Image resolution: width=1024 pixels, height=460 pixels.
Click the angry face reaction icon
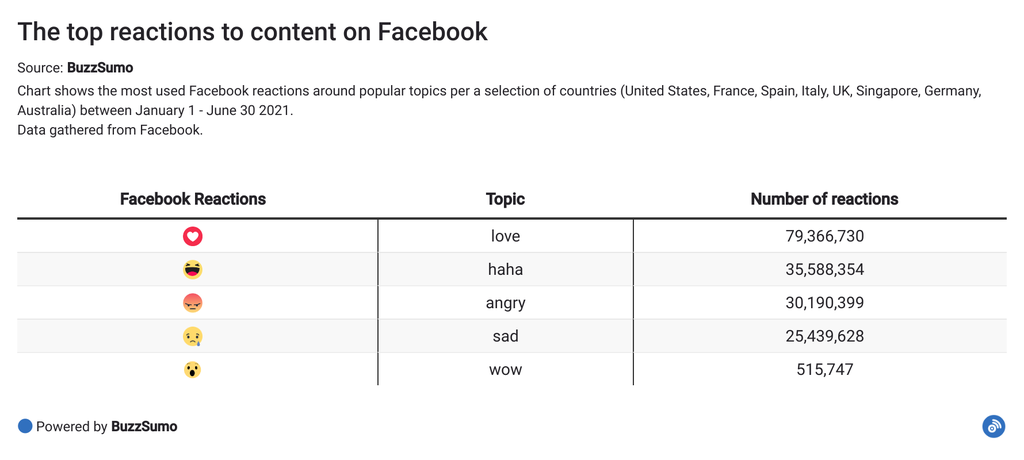pyautogui.click(x=193, y=303)
